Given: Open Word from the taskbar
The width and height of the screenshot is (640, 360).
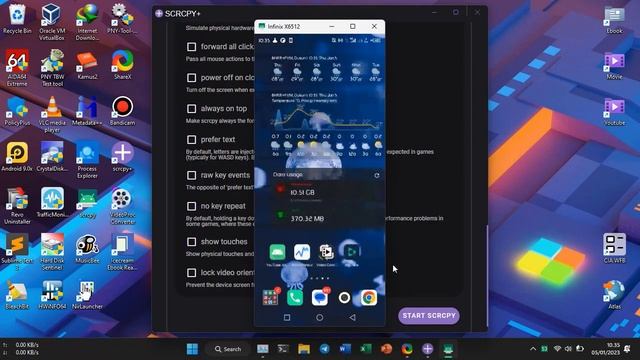Looking at the screenshot, I should coord(345,349).
